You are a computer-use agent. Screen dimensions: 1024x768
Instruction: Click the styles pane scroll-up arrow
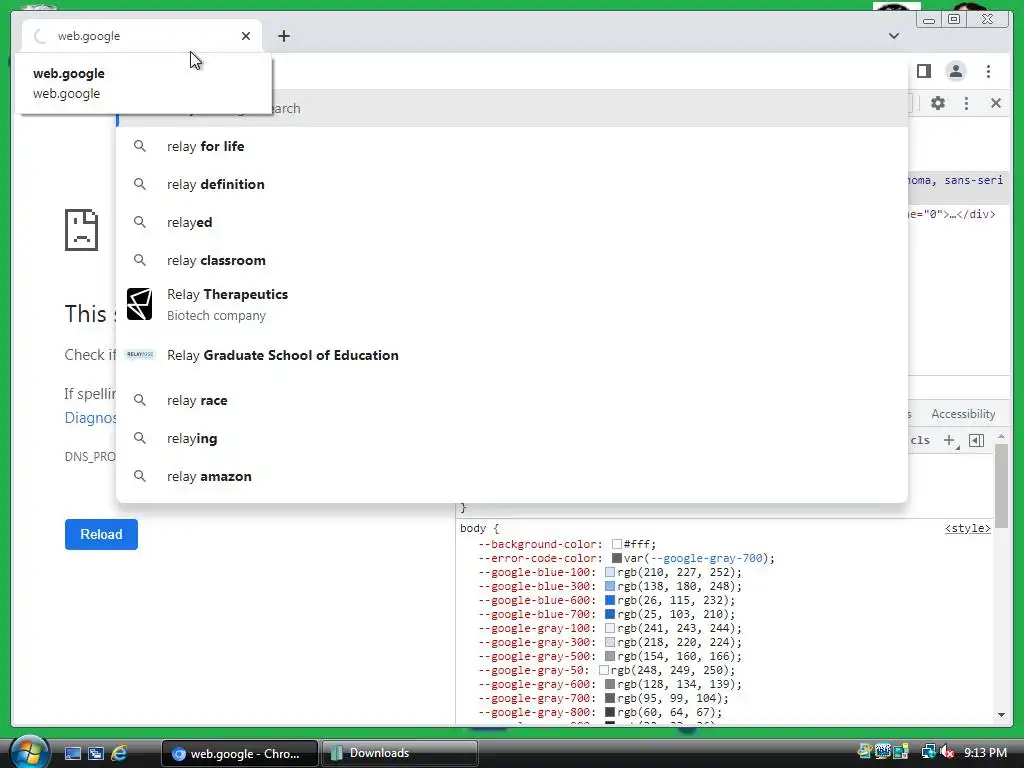point(1001,437)
